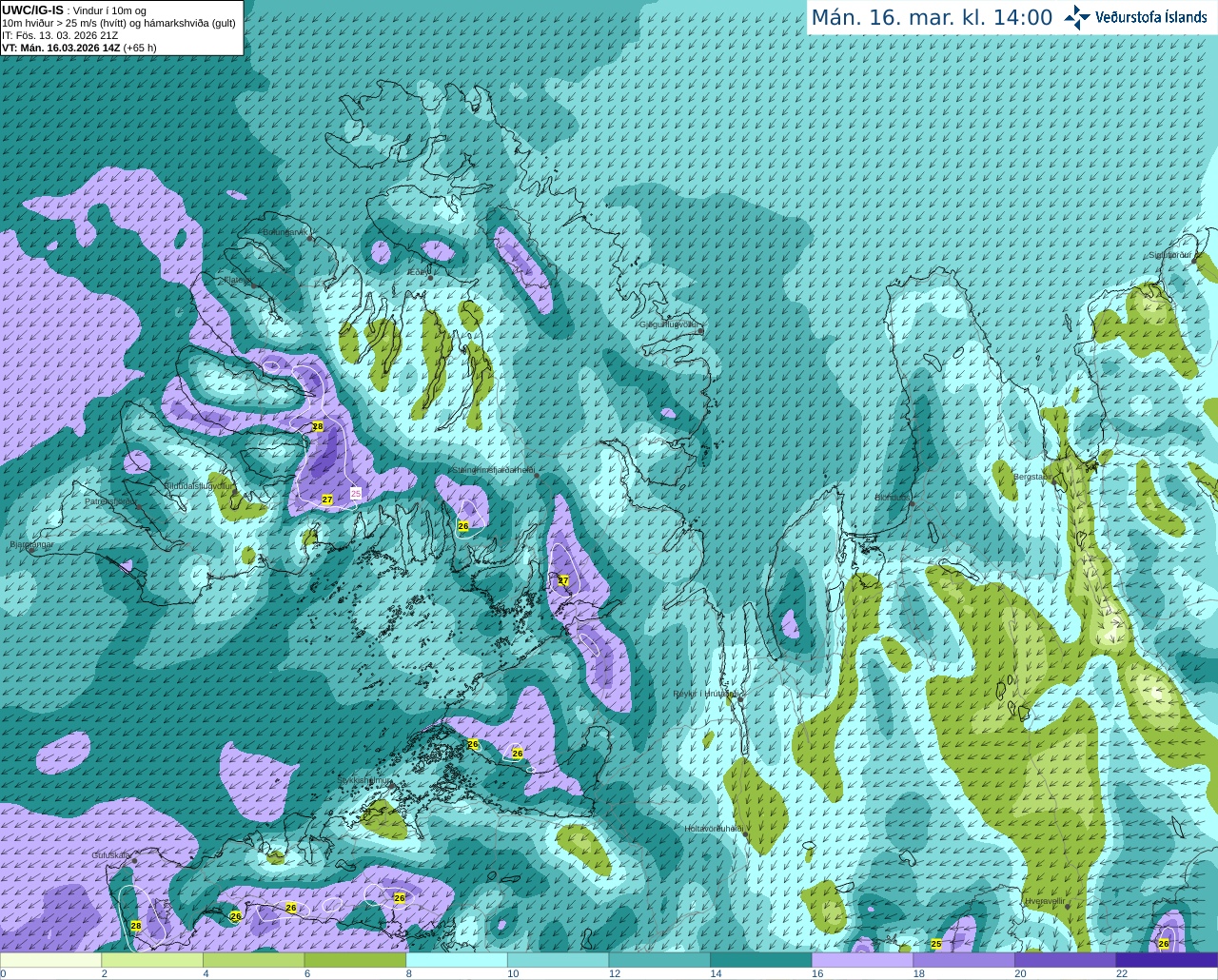Click the white gust marker 25

[x=356, y=493]
